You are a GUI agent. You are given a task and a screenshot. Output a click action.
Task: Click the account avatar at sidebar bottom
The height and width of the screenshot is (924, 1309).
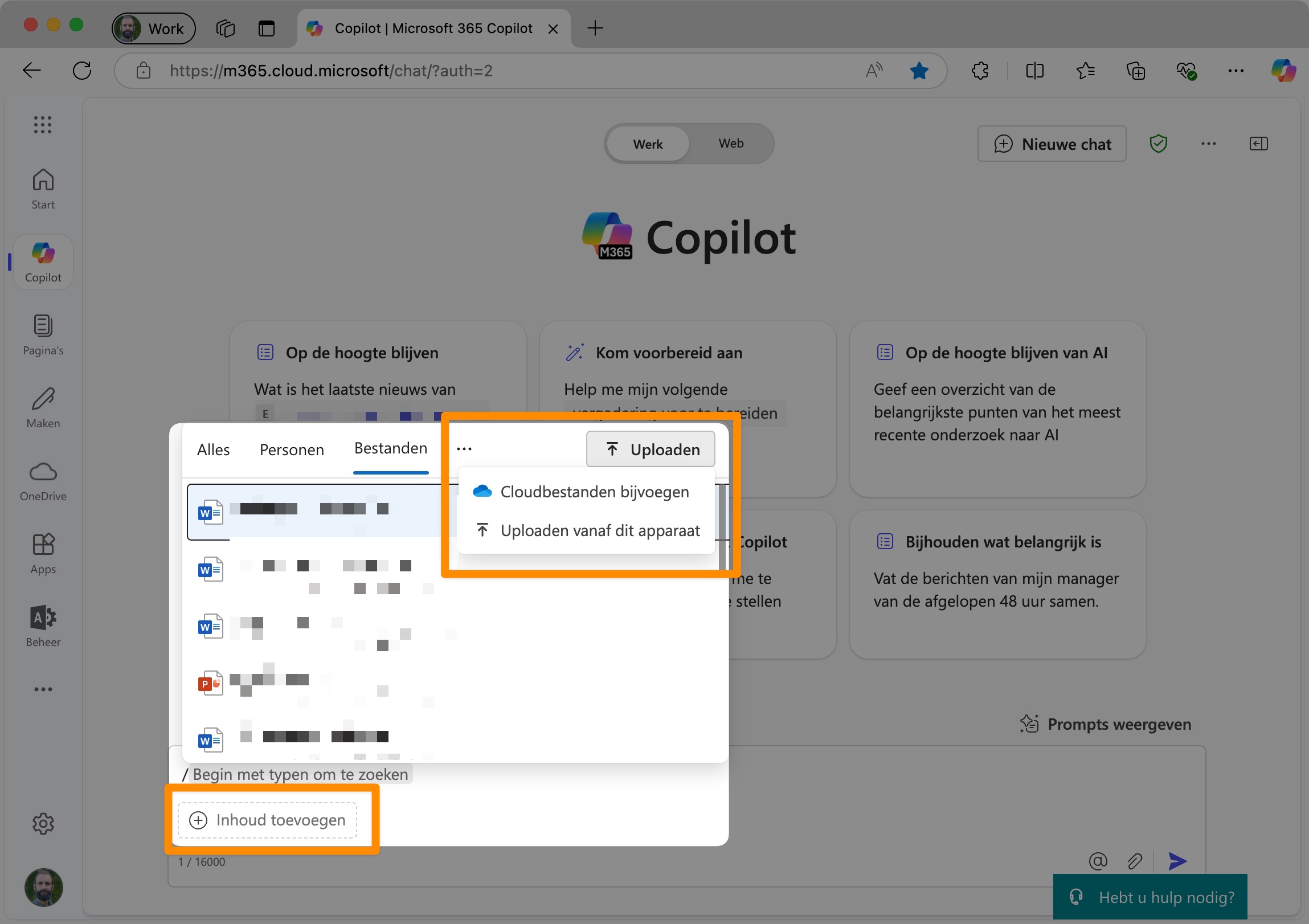43,888
